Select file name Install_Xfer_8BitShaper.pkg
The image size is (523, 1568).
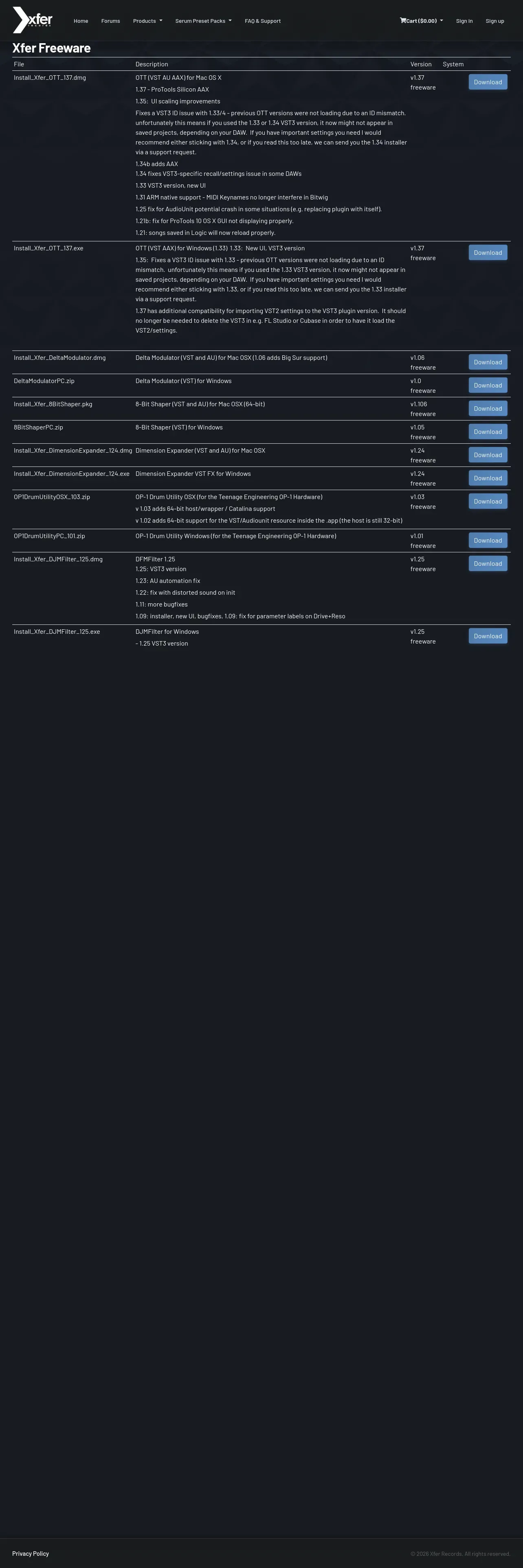[x=53, y=403]
